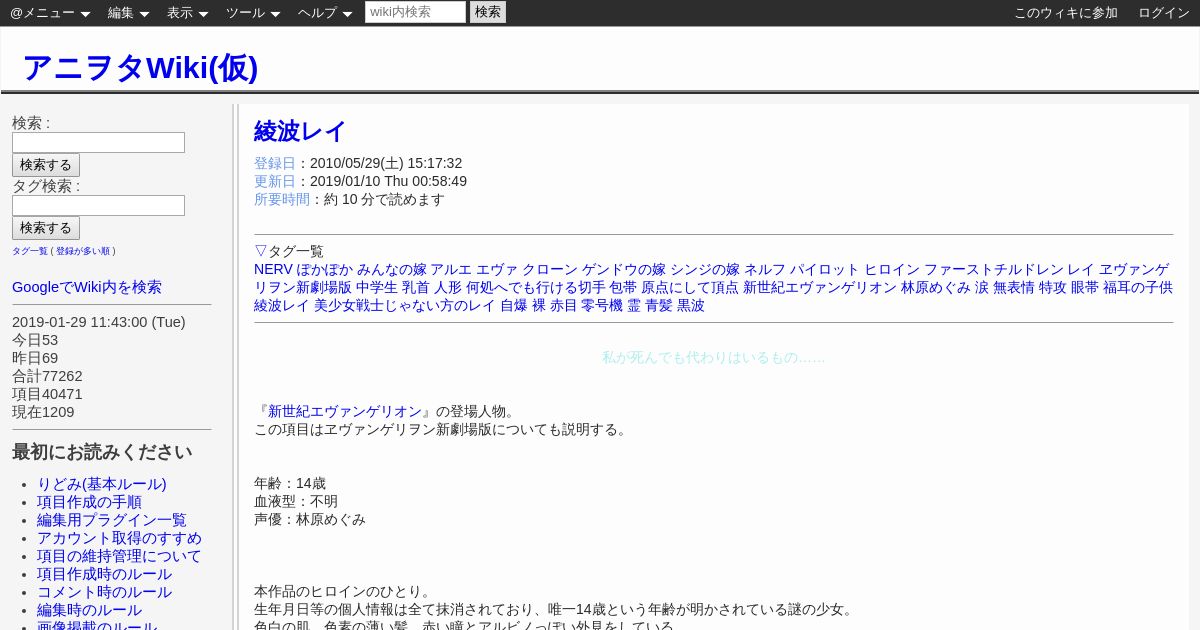Open the ぽかぽか tag
The image size is (1200, 630).
click(324, 269)
